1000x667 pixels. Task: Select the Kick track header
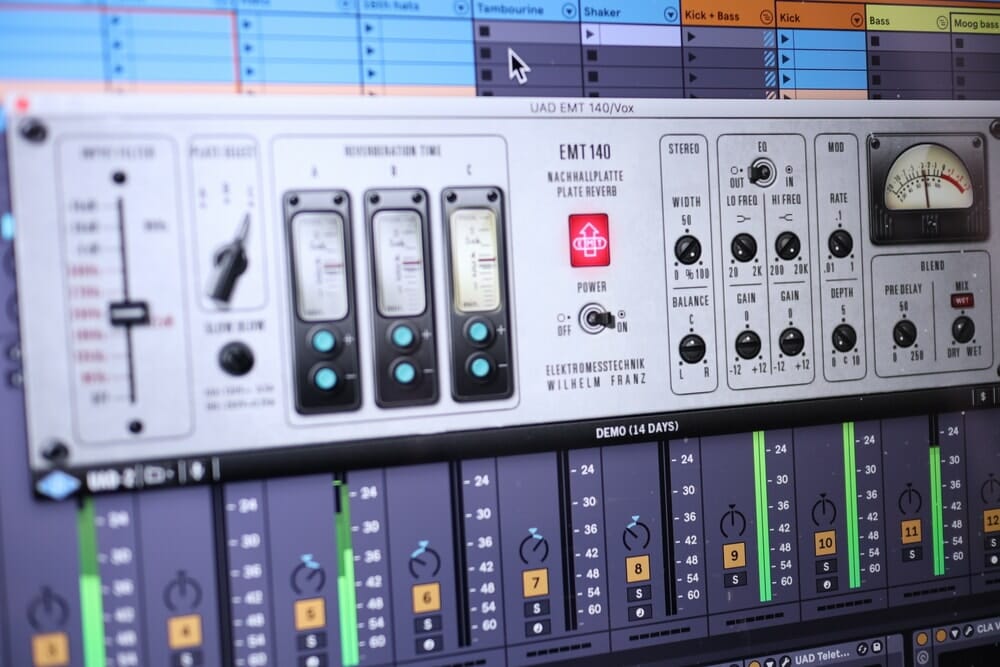810,18
